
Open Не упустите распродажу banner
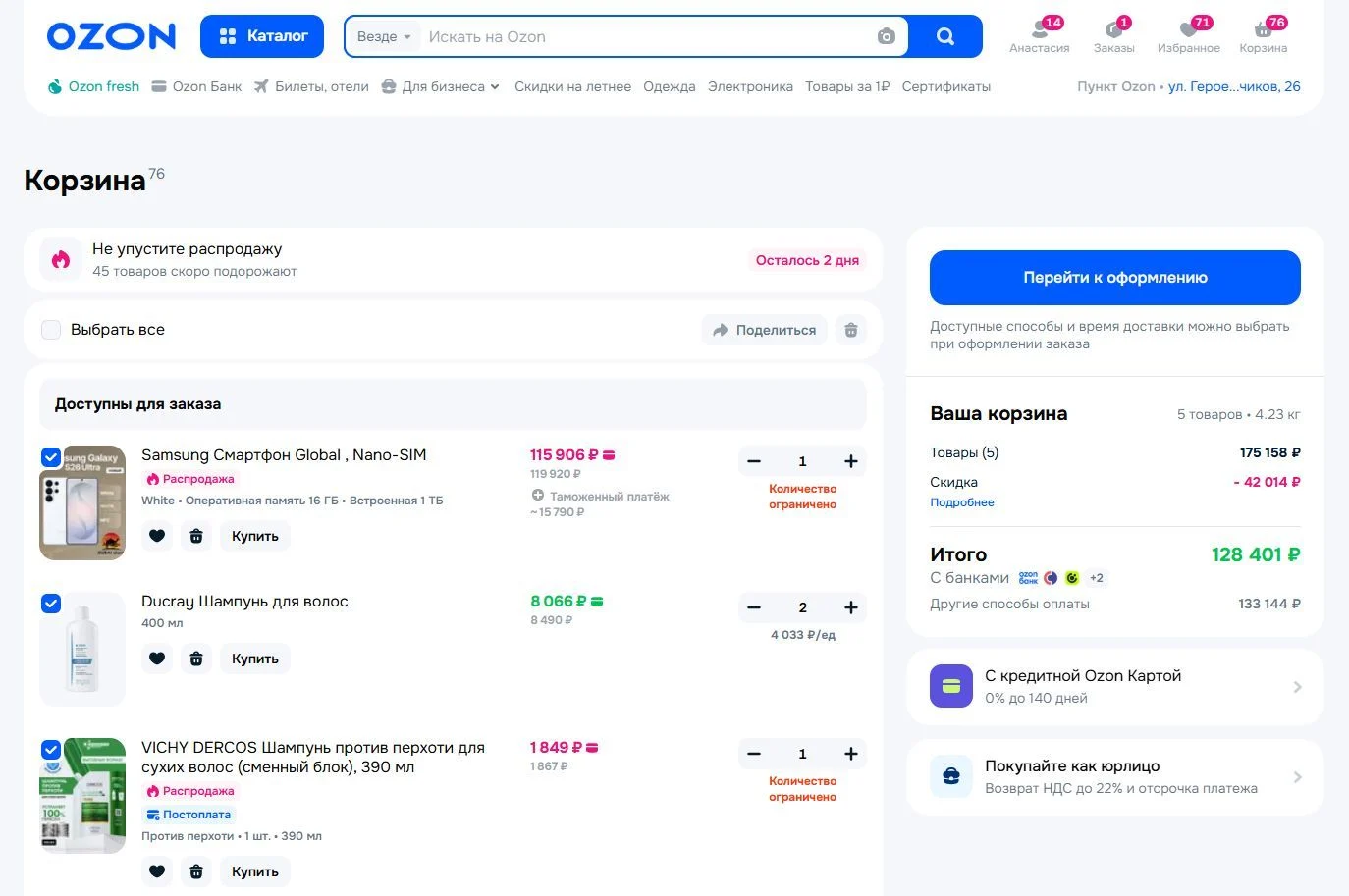coord(453,260)
